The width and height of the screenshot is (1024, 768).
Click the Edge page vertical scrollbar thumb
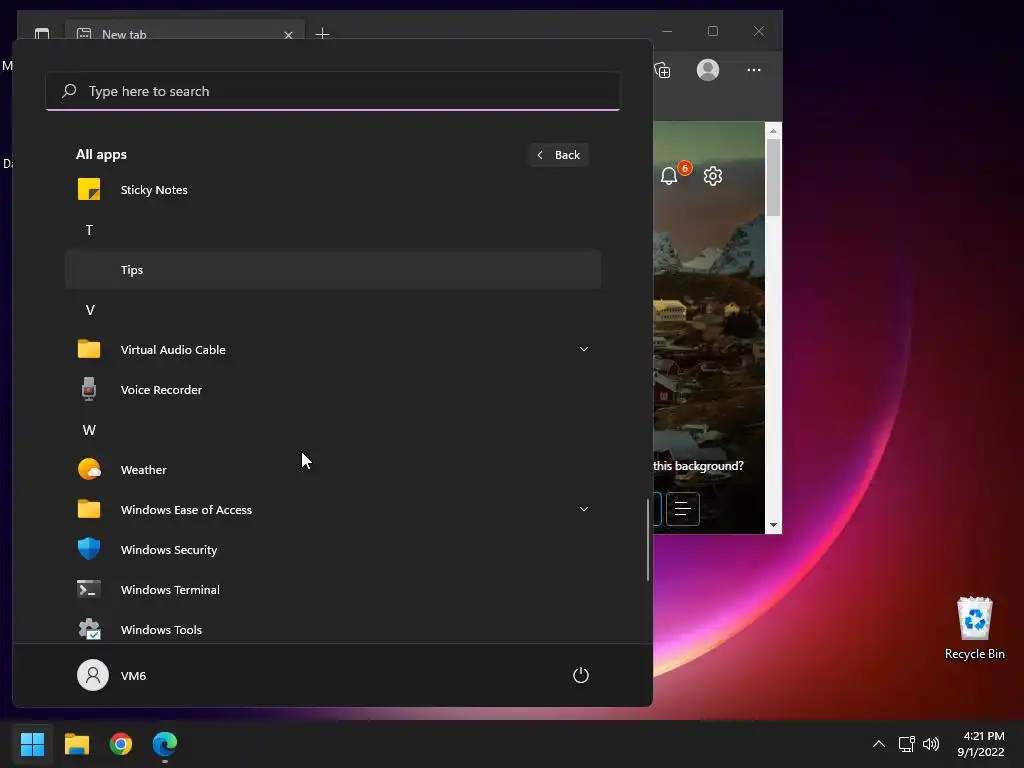click(x=773, y=176)
